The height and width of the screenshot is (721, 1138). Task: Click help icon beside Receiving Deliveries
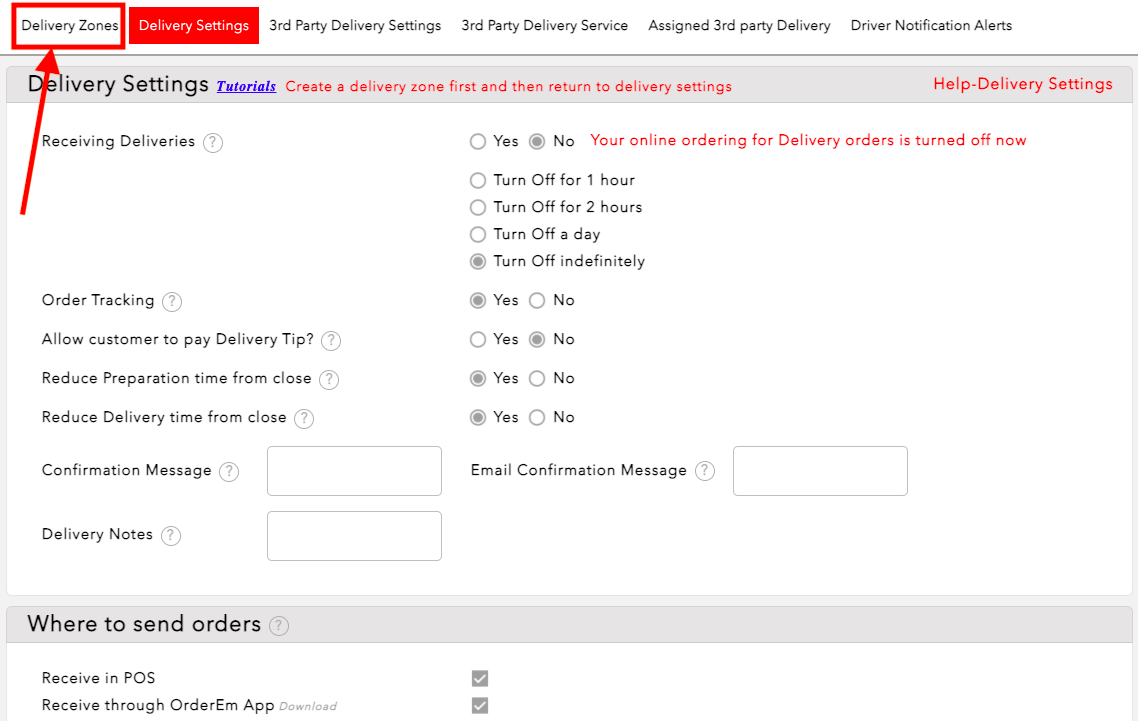click(213, 143)
